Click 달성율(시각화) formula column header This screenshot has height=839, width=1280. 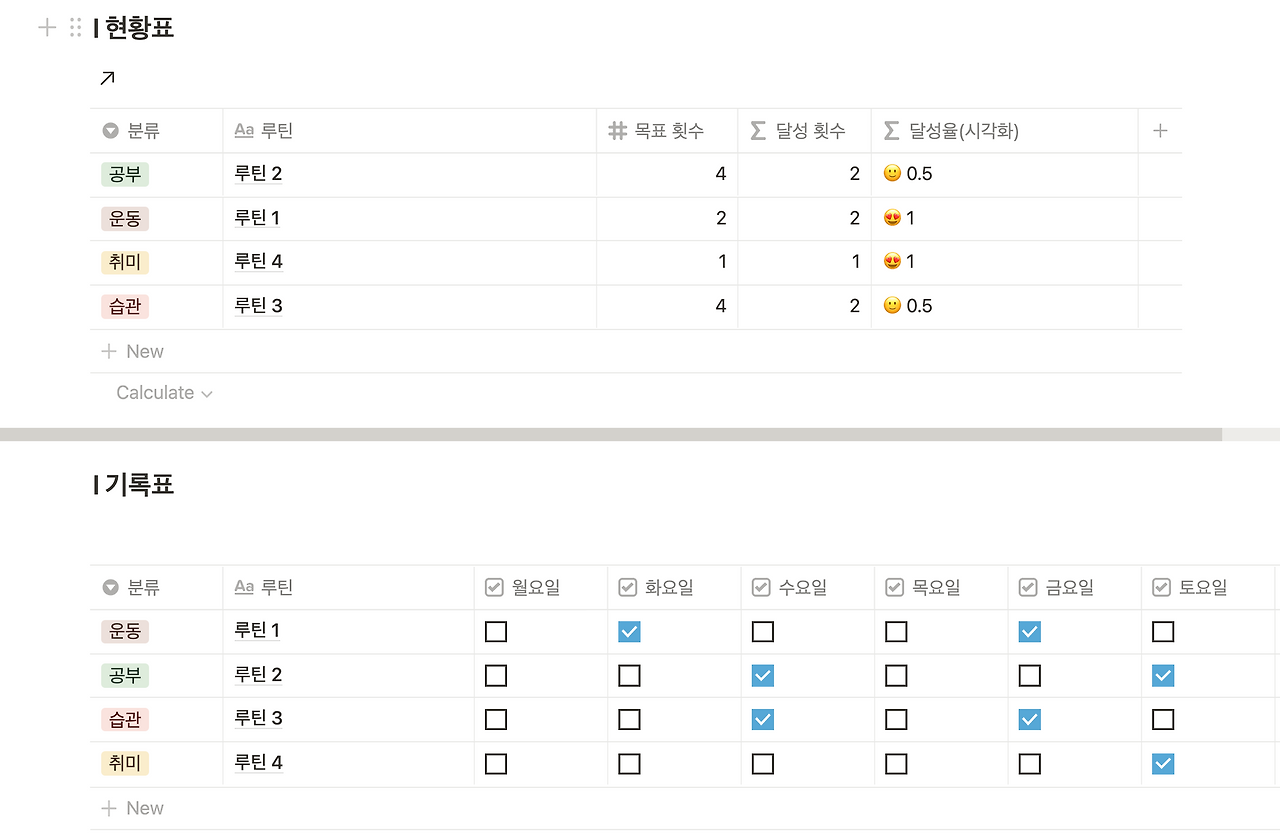point(1004,130)
